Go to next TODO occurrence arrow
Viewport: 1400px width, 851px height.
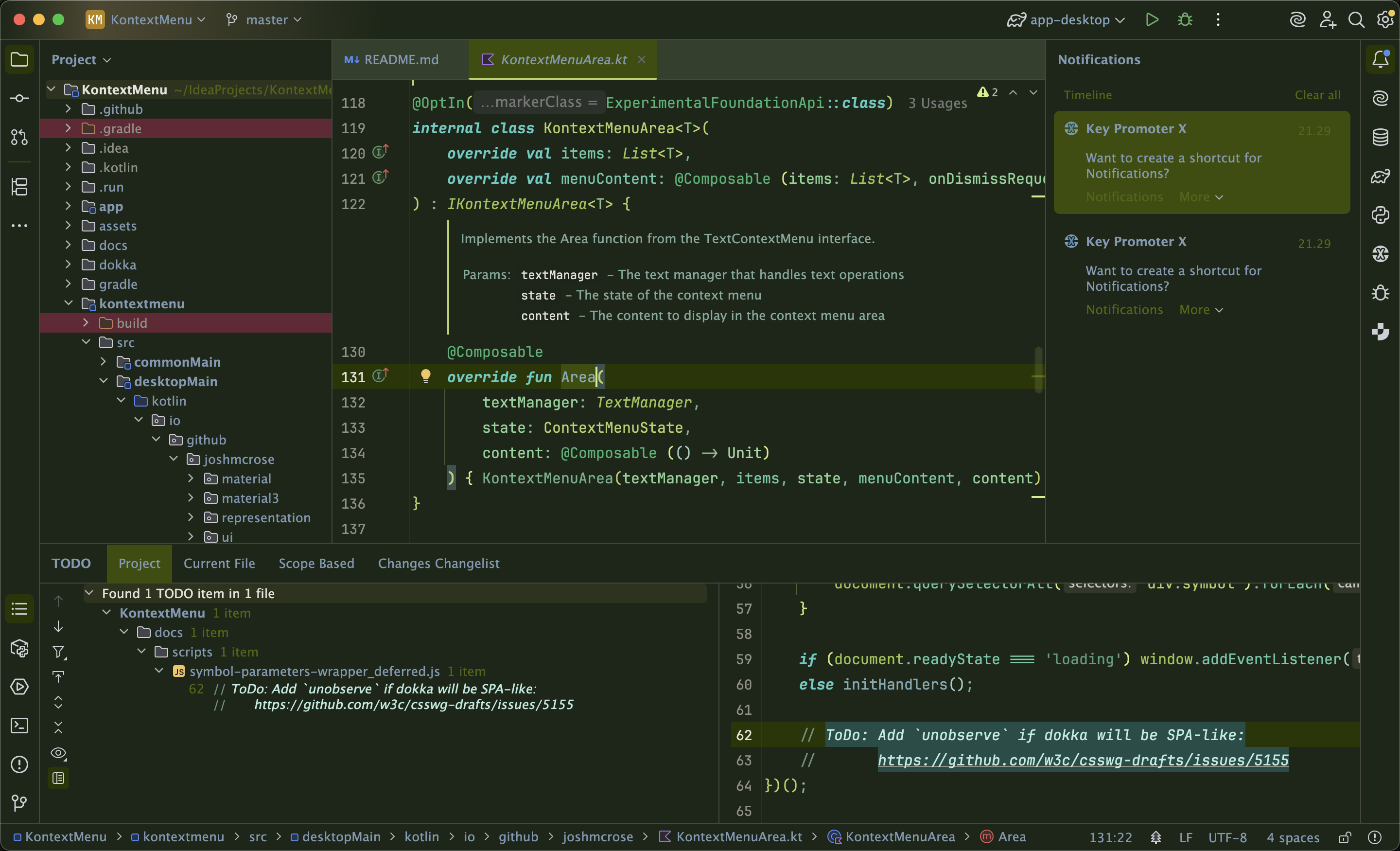point(58,626)
